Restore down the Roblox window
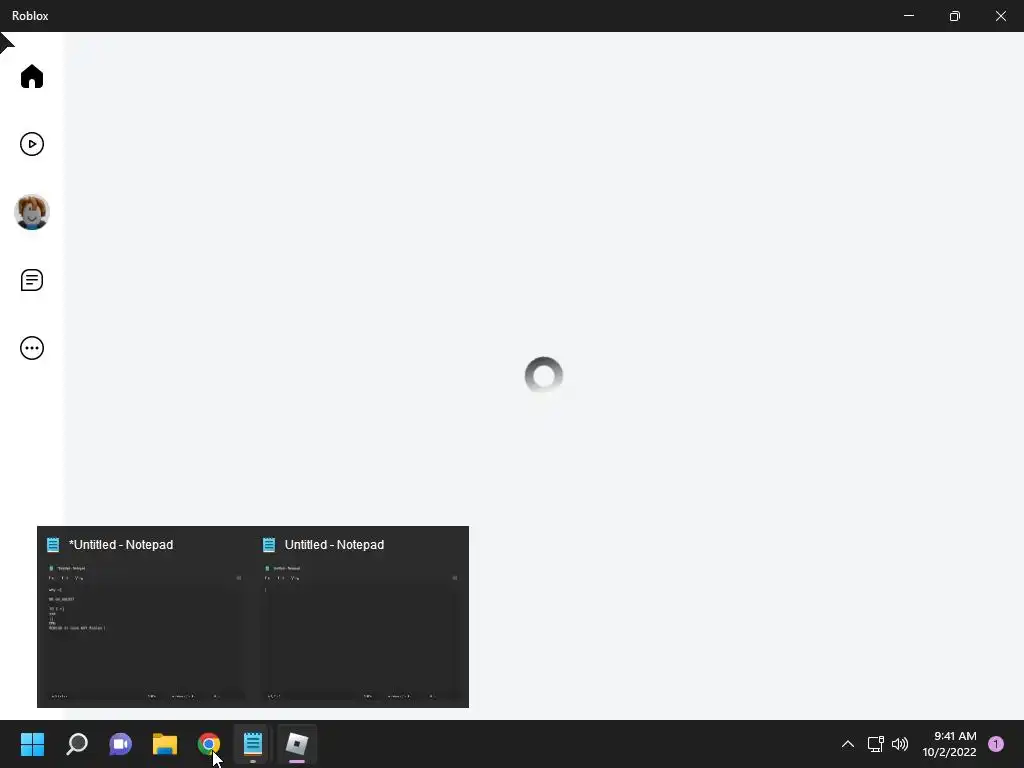 click(x=955, y=16)
